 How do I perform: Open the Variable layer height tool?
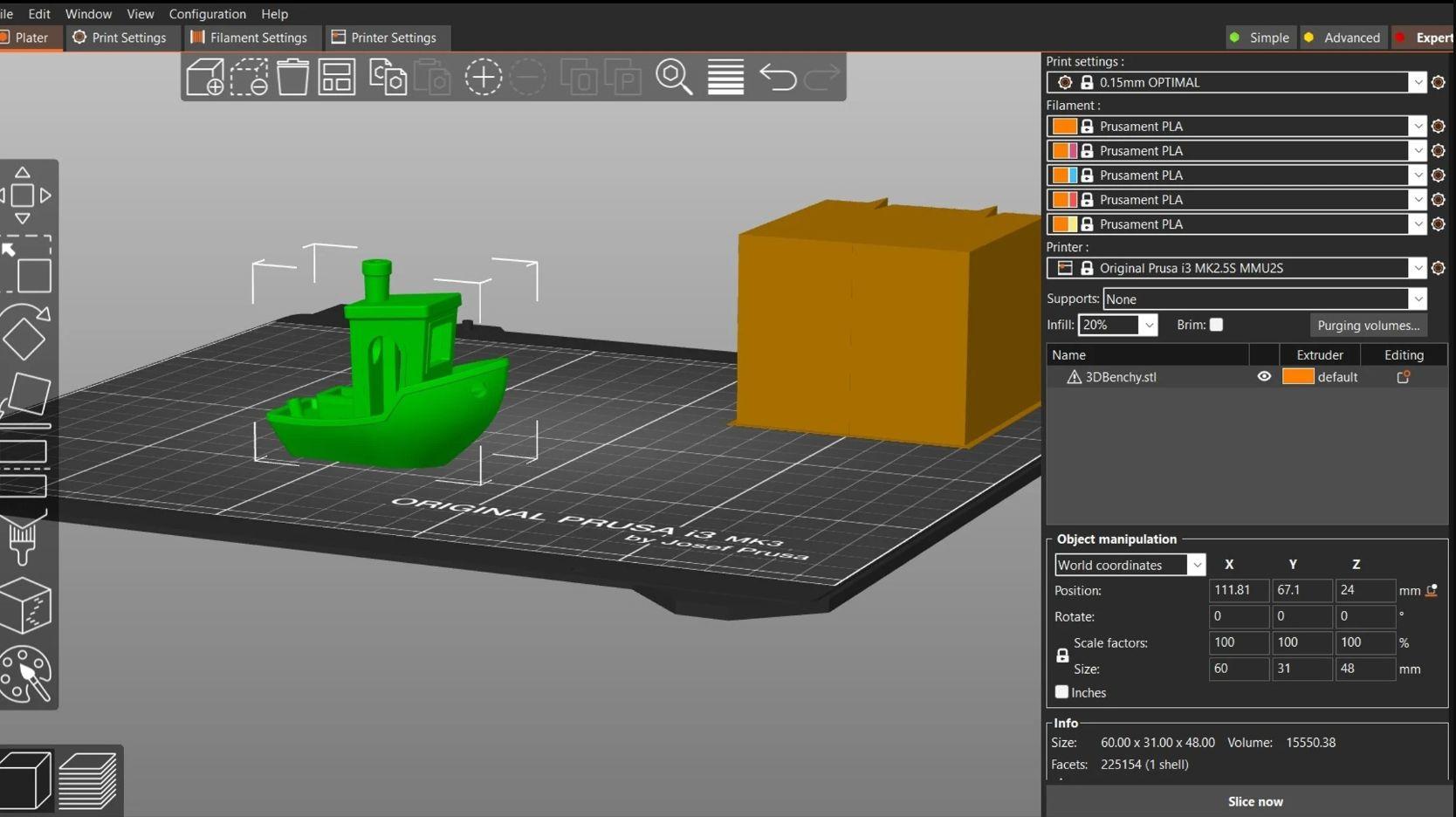[x=725, y=77]
